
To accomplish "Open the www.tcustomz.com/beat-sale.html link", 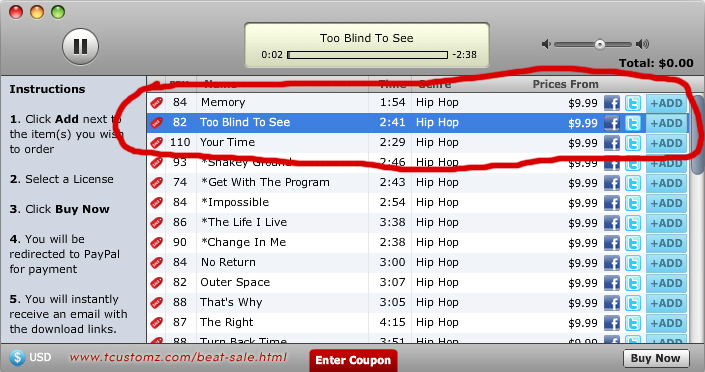I will (178, 357).
